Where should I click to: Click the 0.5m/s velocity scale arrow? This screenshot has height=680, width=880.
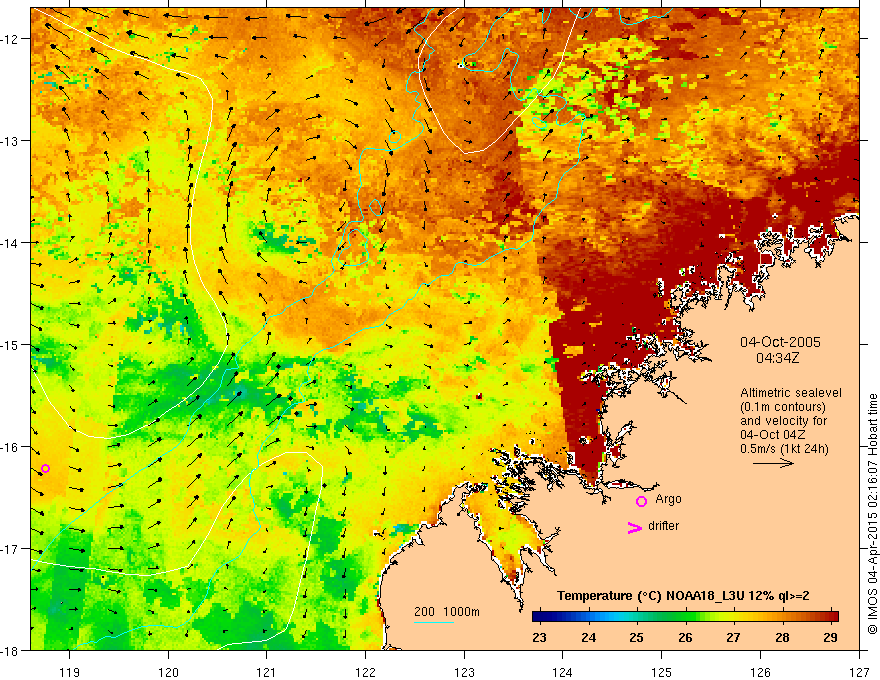tap(773, 463)
